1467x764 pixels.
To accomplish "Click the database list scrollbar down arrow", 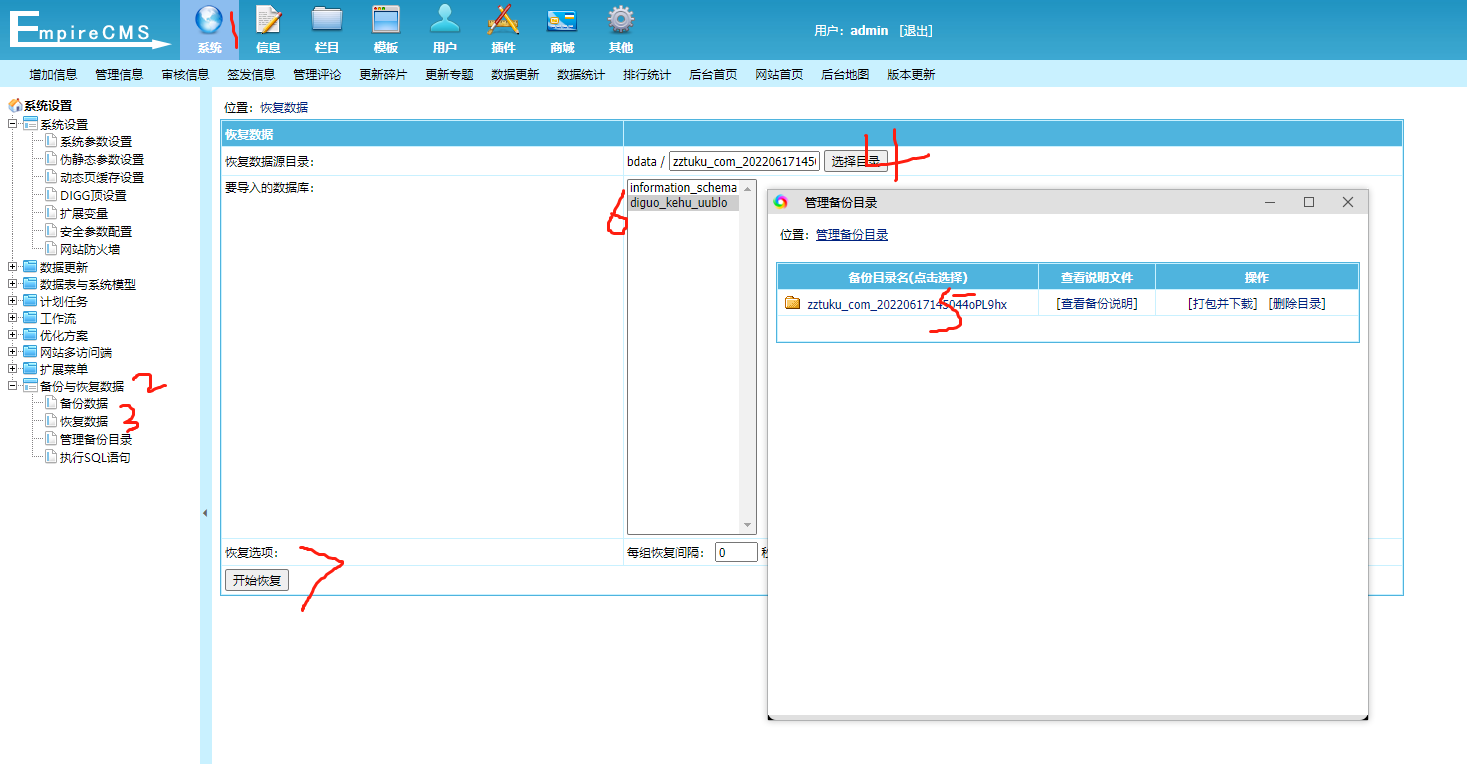I will 747,526.
